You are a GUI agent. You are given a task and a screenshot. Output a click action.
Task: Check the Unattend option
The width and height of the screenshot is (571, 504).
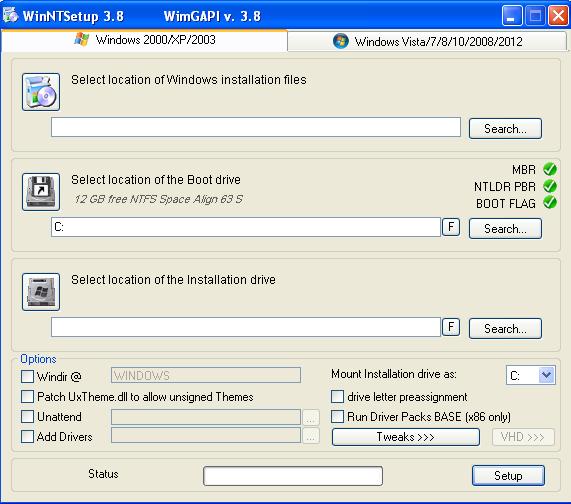click(x=27, y=417)
